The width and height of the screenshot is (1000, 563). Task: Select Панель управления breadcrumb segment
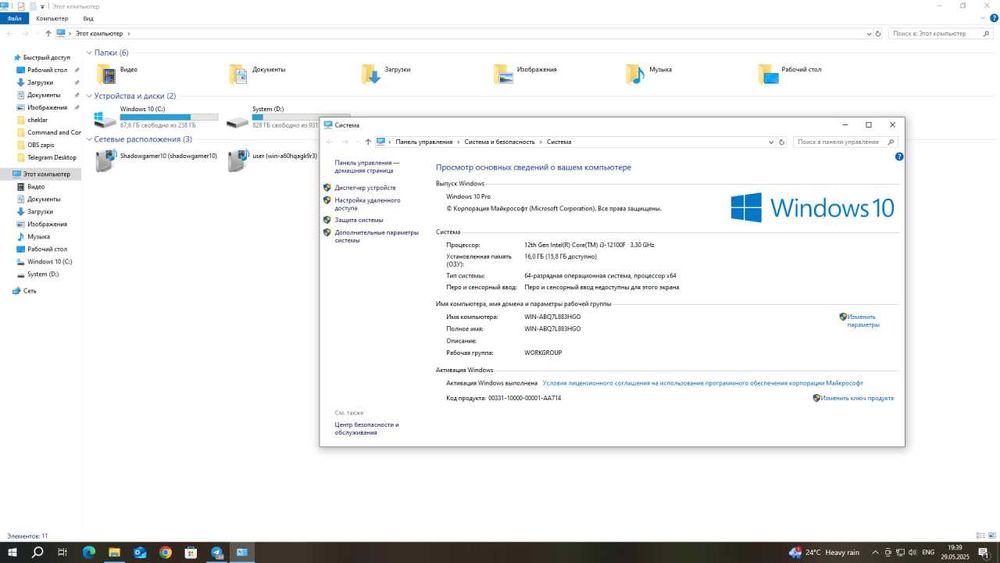click(x=424, y=142)
